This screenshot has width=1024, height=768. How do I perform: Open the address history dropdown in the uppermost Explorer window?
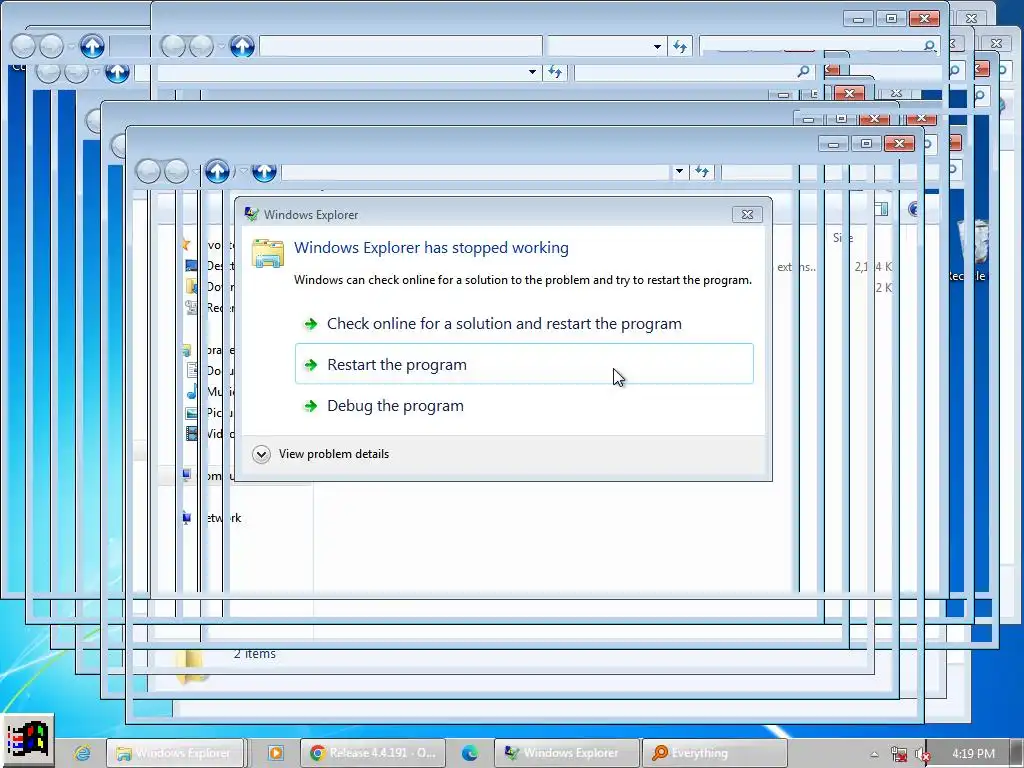point(657,46)
